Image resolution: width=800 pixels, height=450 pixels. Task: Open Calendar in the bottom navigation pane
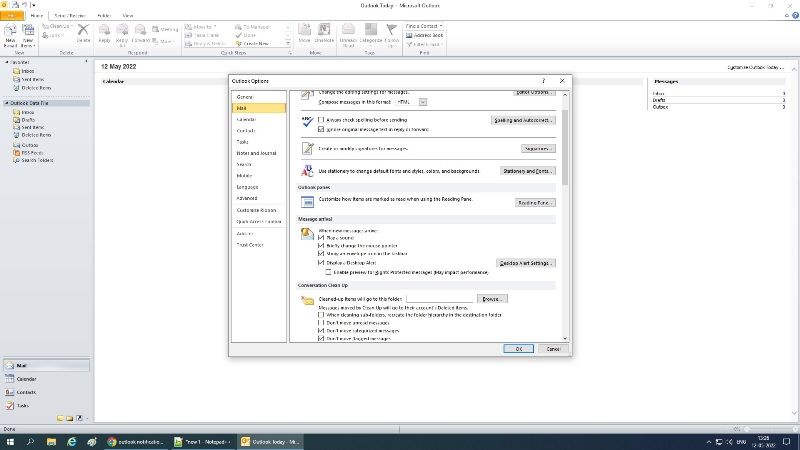point(46,379)
